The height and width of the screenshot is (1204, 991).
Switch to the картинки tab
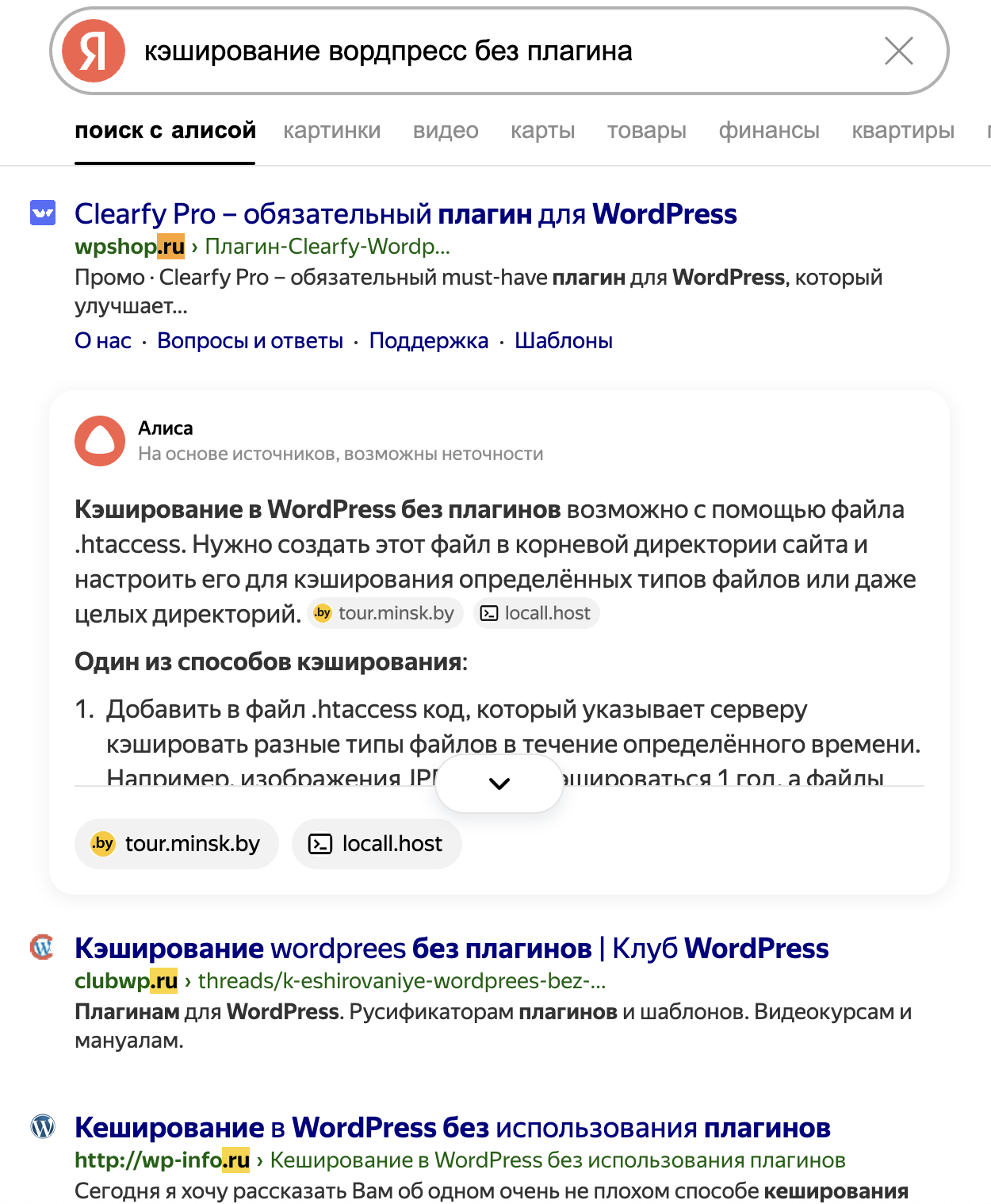331,131
